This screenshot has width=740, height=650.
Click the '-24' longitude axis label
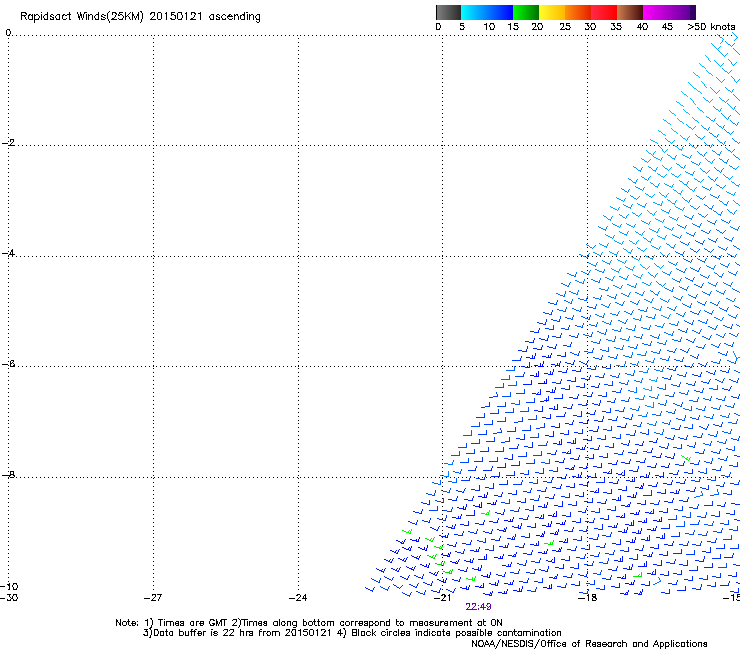[298, 598]
